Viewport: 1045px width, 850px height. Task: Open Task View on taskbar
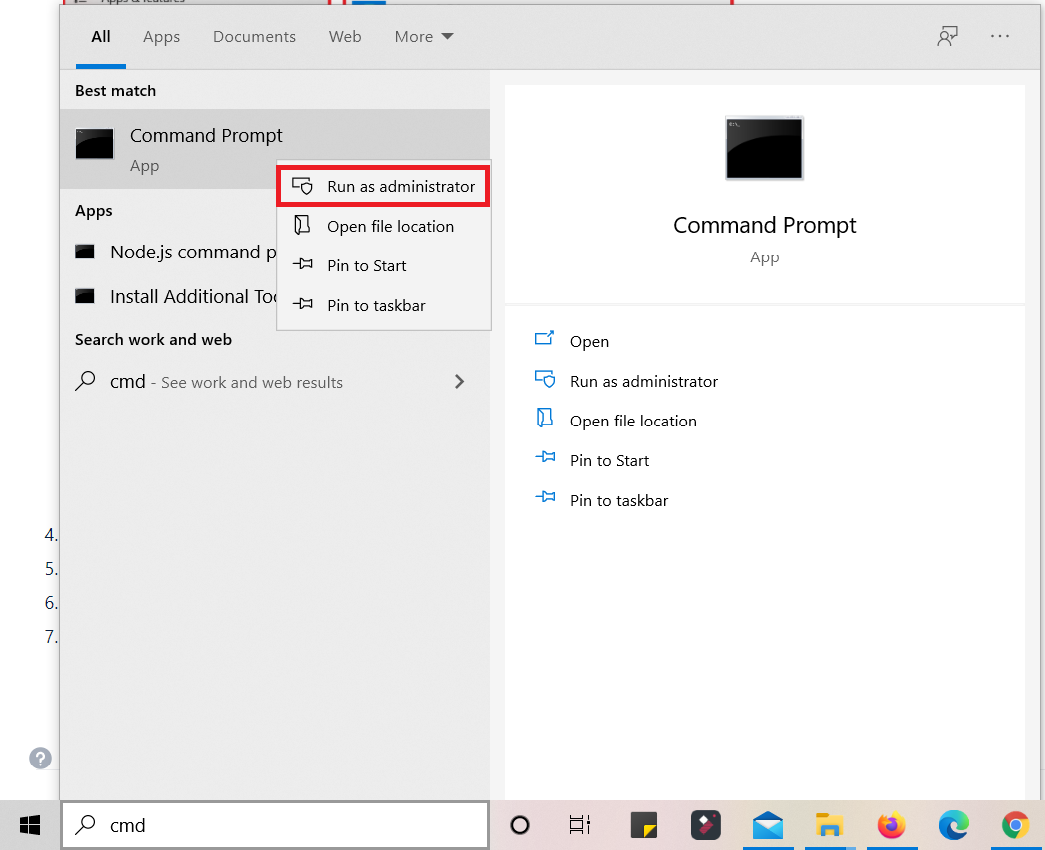579,825
